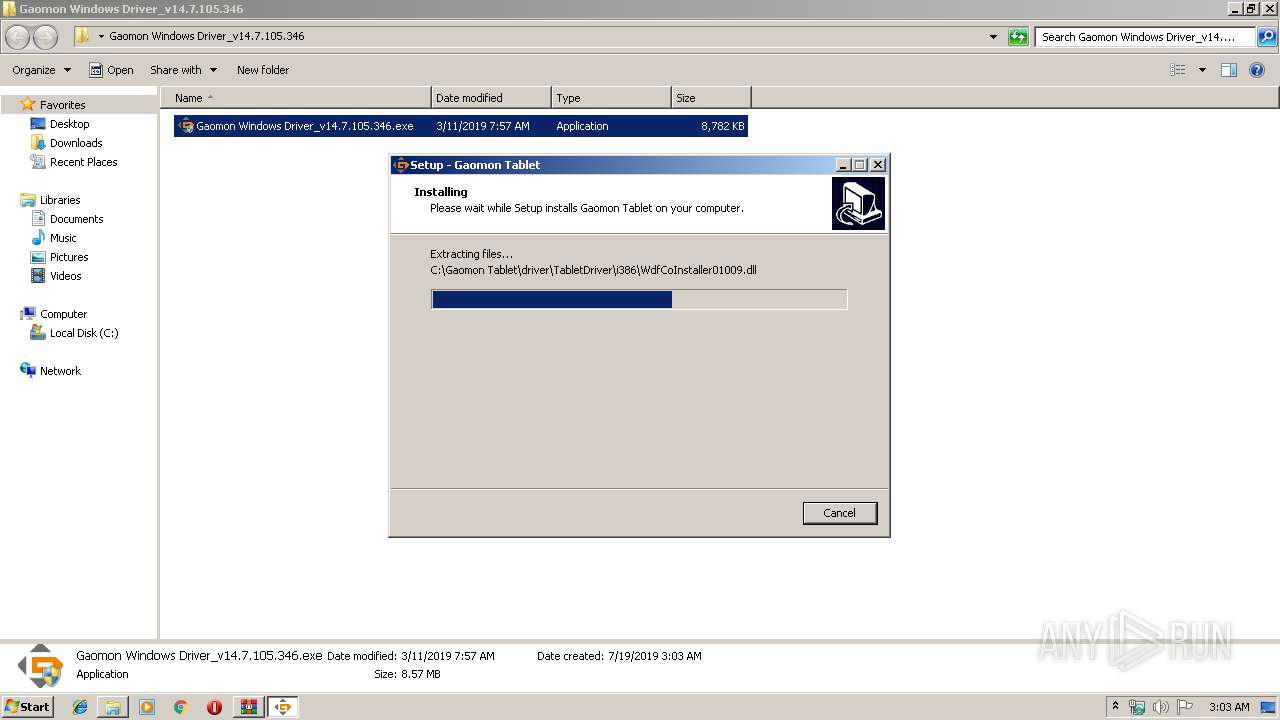
Task: Open Explorer help icon
Action: point(1258,70)
